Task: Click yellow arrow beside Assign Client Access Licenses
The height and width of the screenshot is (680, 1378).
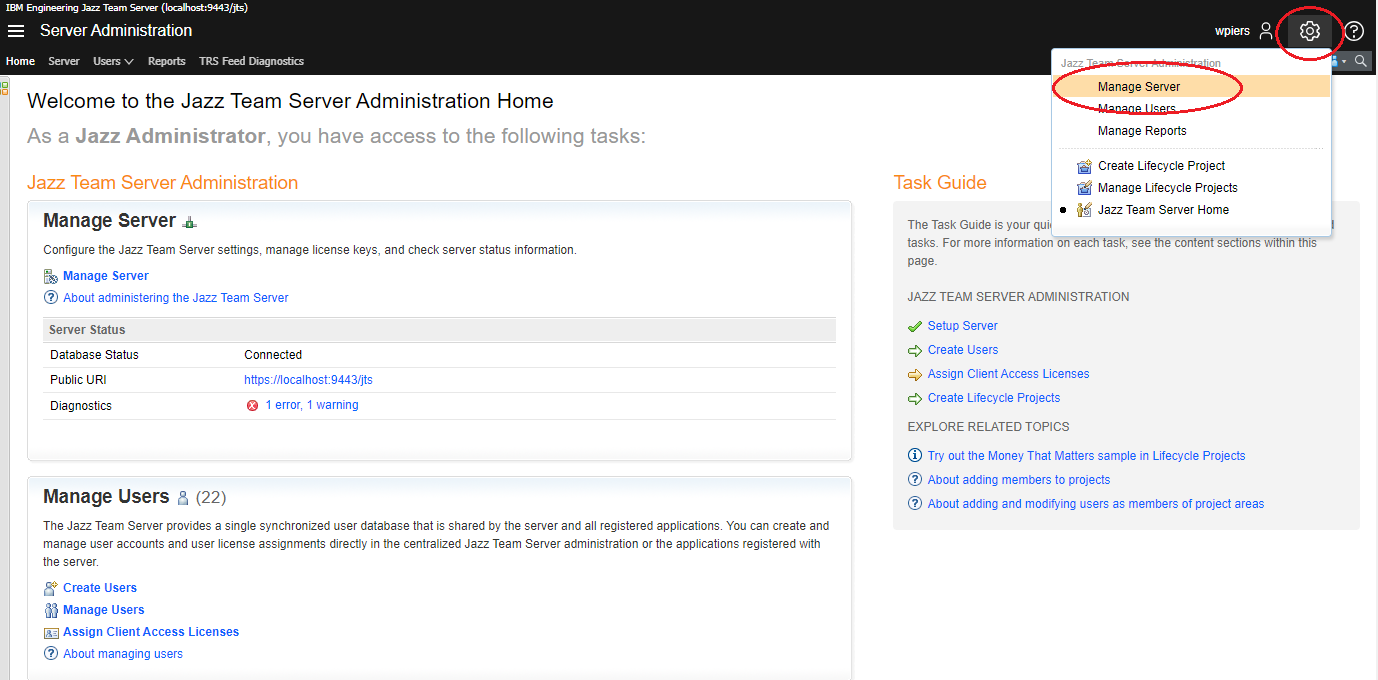Action: point(915,374)
